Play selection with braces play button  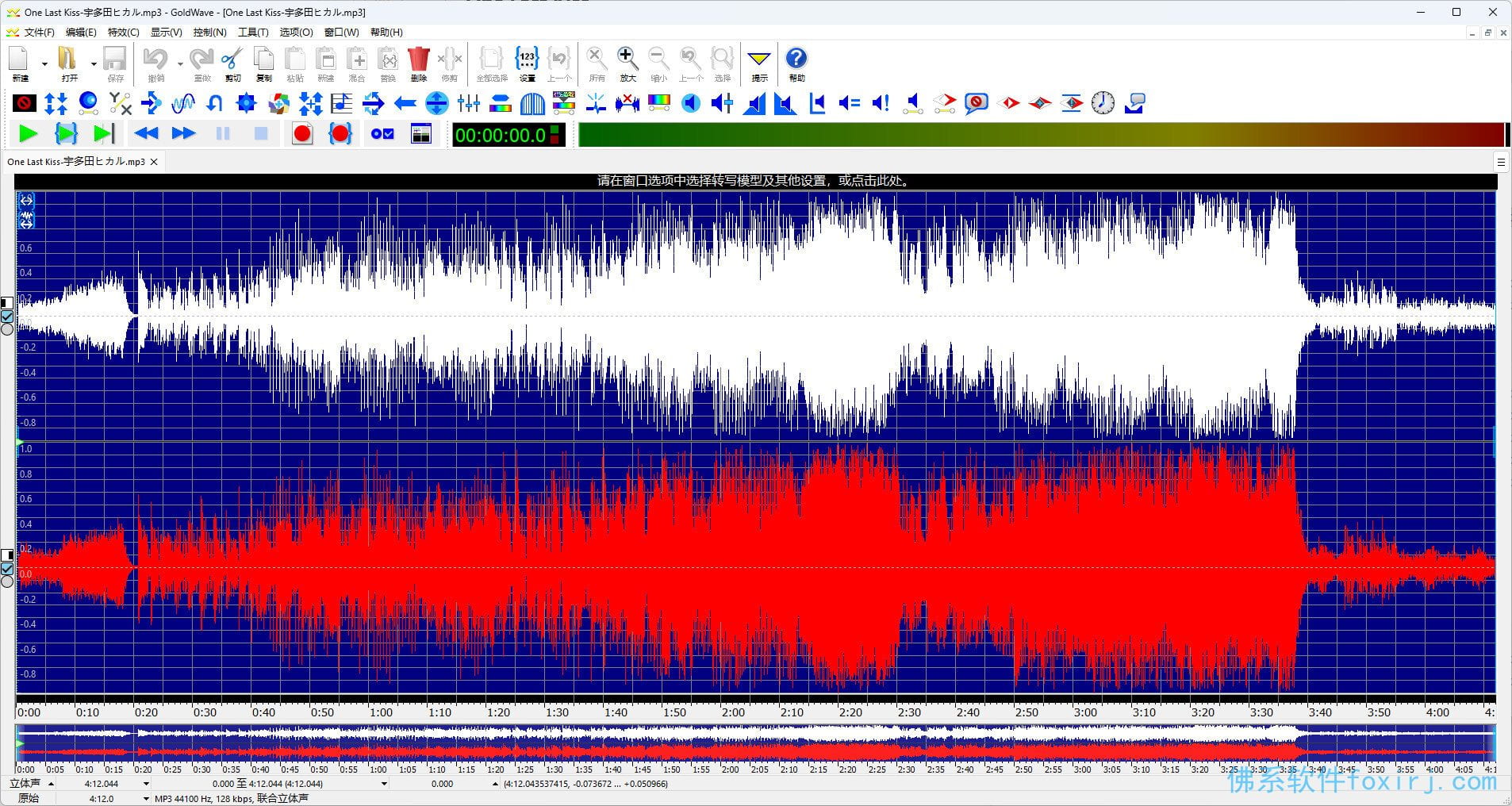[x=66, y=134]
